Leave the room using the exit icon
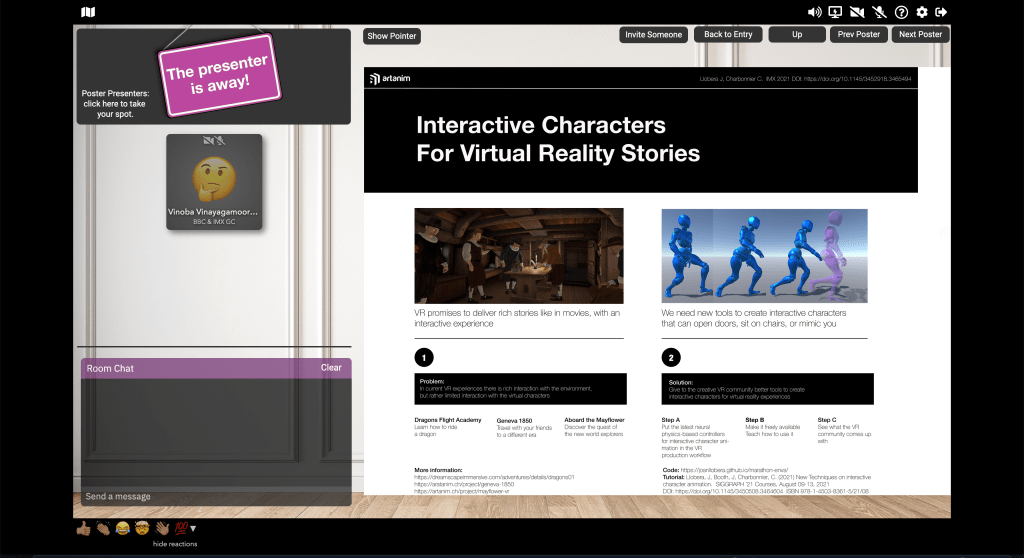The height and width of the screenshot is (558, 1024). click(x=942, y=12)
